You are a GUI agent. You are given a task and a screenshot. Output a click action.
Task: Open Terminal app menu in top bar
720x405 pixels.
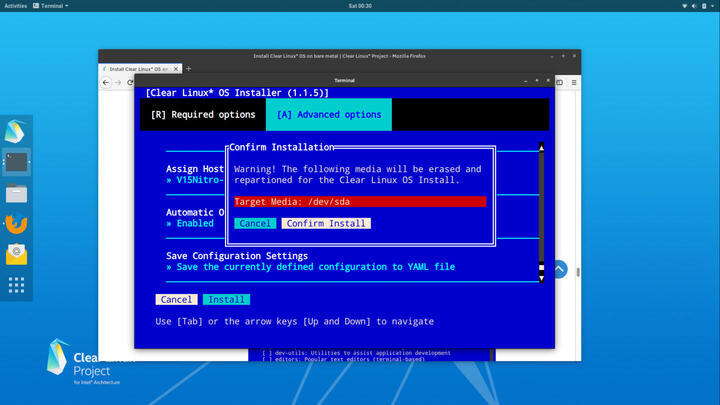pyautogui.click(x=51, y=6)
